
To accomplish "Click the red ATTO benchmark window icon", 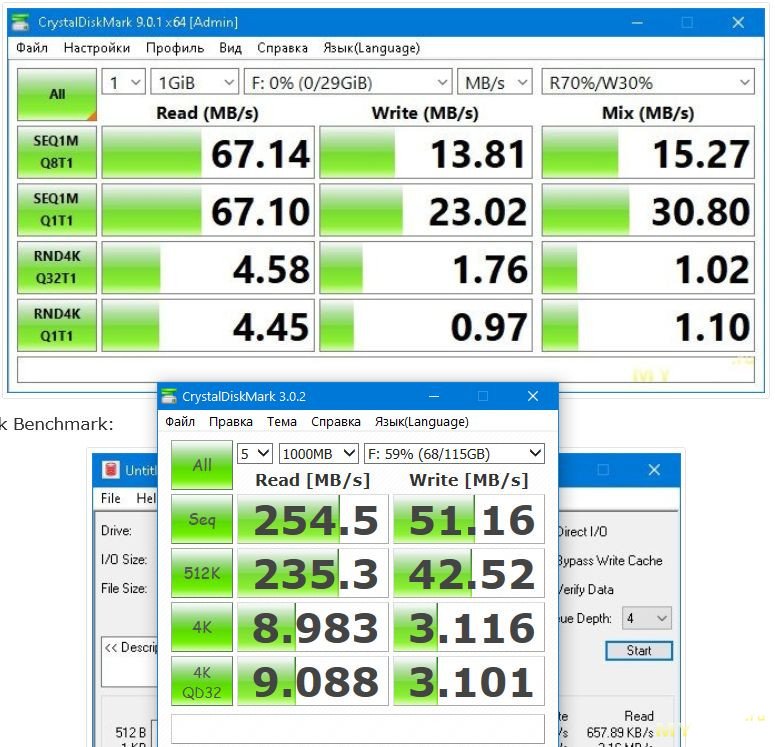I will coord(108,469).
